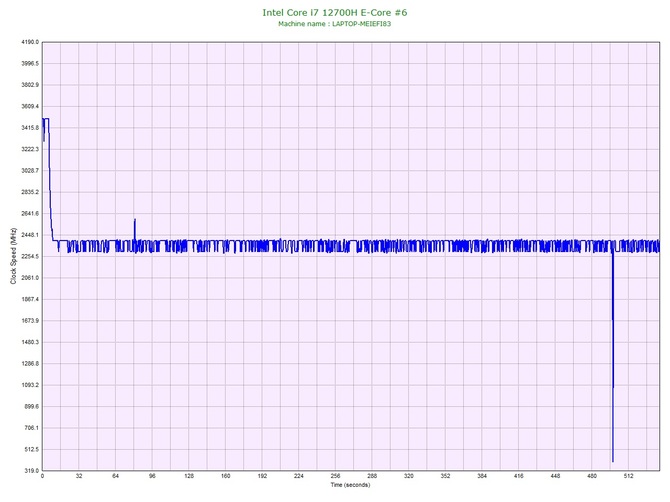Click the 192 time axis tick label
The height and width of the screenshot is (502, 670).
coord(262,476)
